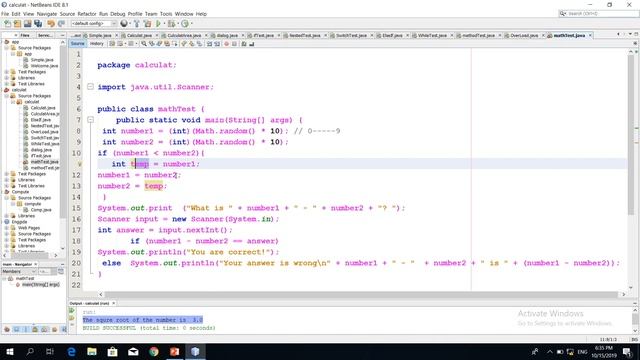Viewport: 640px width, 360px height.
Task: Click the editor horizontal scrollbar
Action: [362, 294]
